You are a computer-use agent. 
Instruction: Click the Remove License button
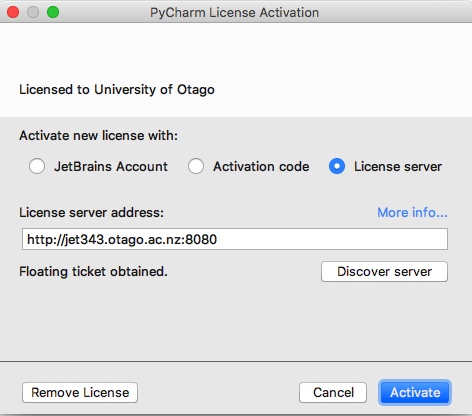(80, 392)
